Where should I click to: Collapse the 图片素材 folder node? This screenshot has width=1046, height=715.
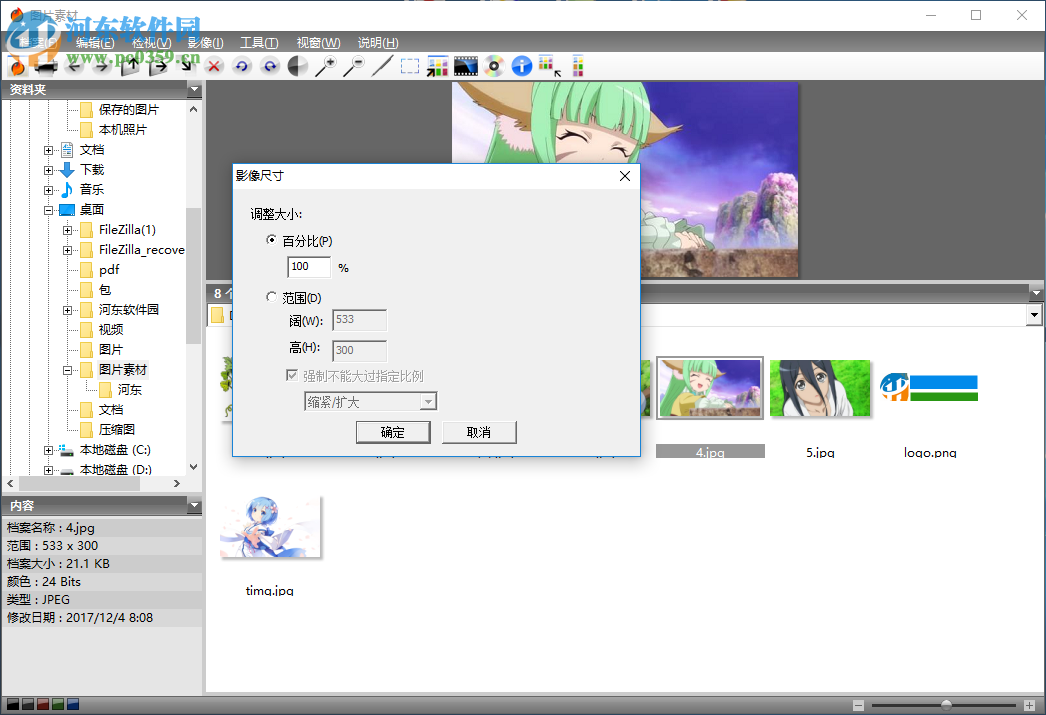67,370
